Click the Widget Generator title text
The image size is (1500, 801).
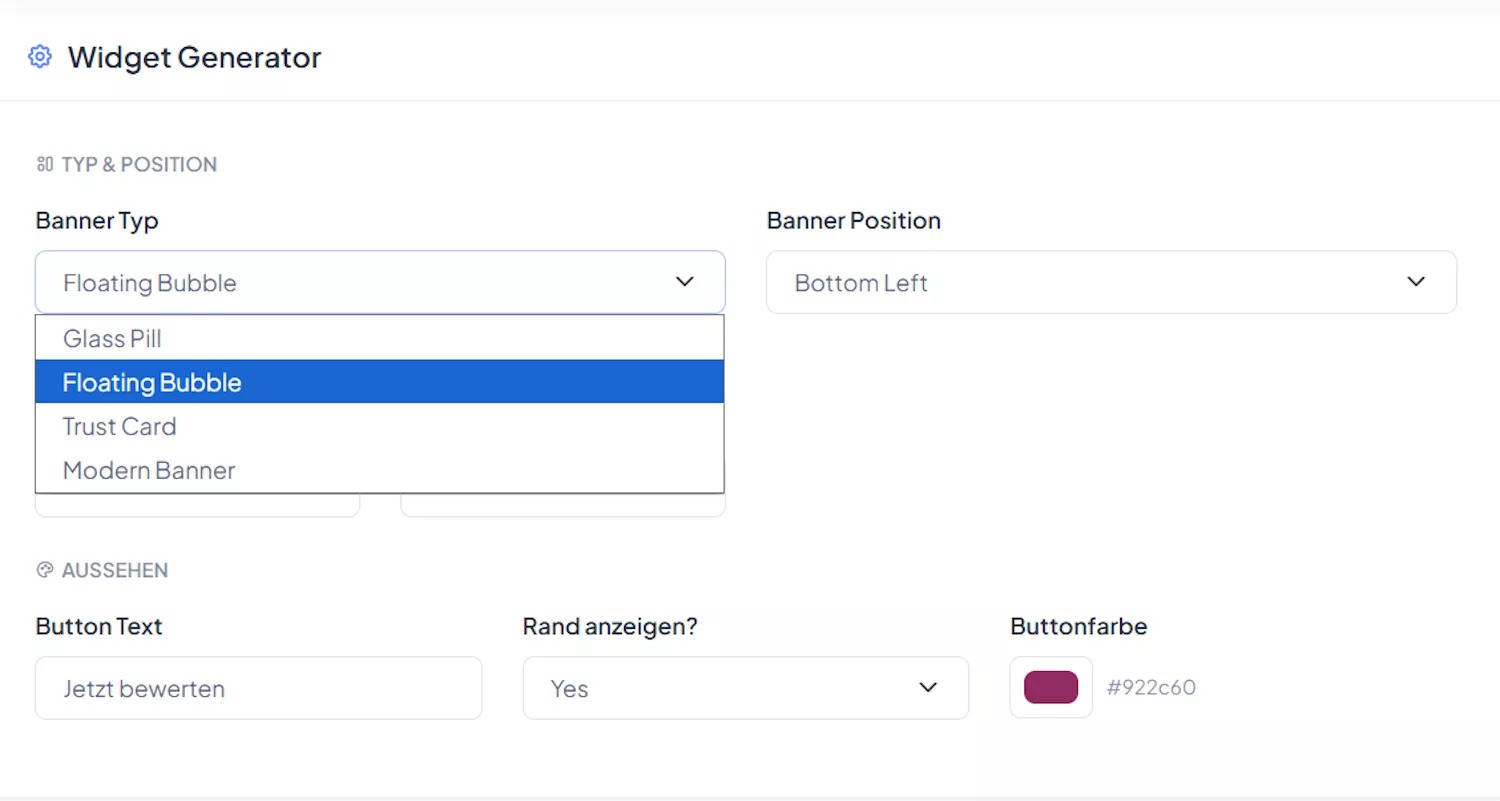pos(194,57)
